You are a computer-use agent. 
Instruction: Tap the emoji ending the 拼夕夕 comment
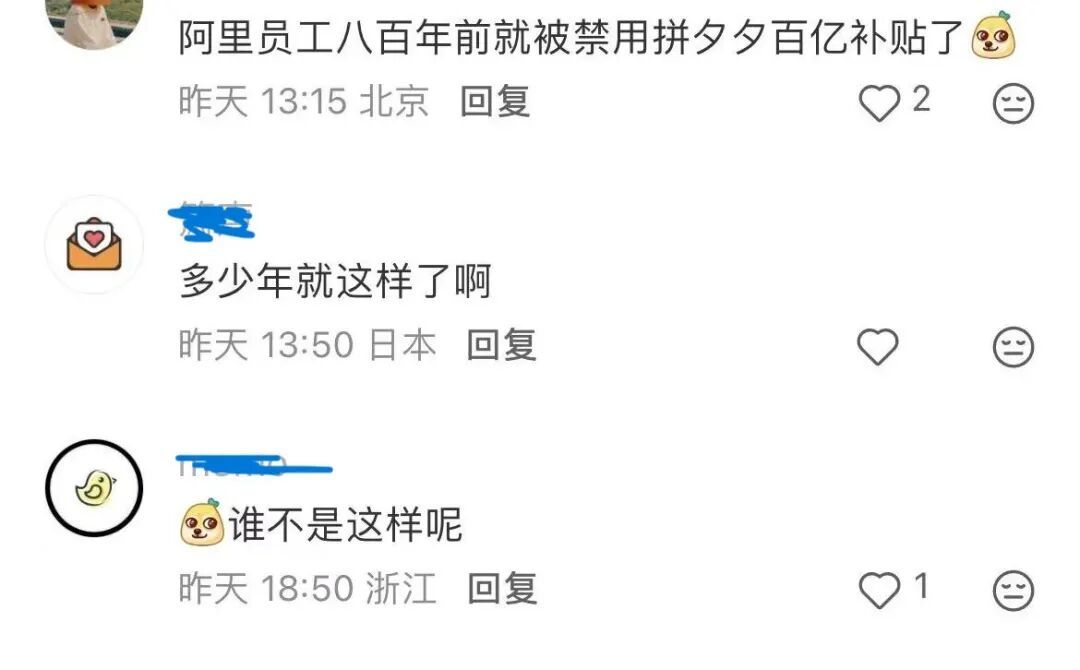tap(993, 34)
